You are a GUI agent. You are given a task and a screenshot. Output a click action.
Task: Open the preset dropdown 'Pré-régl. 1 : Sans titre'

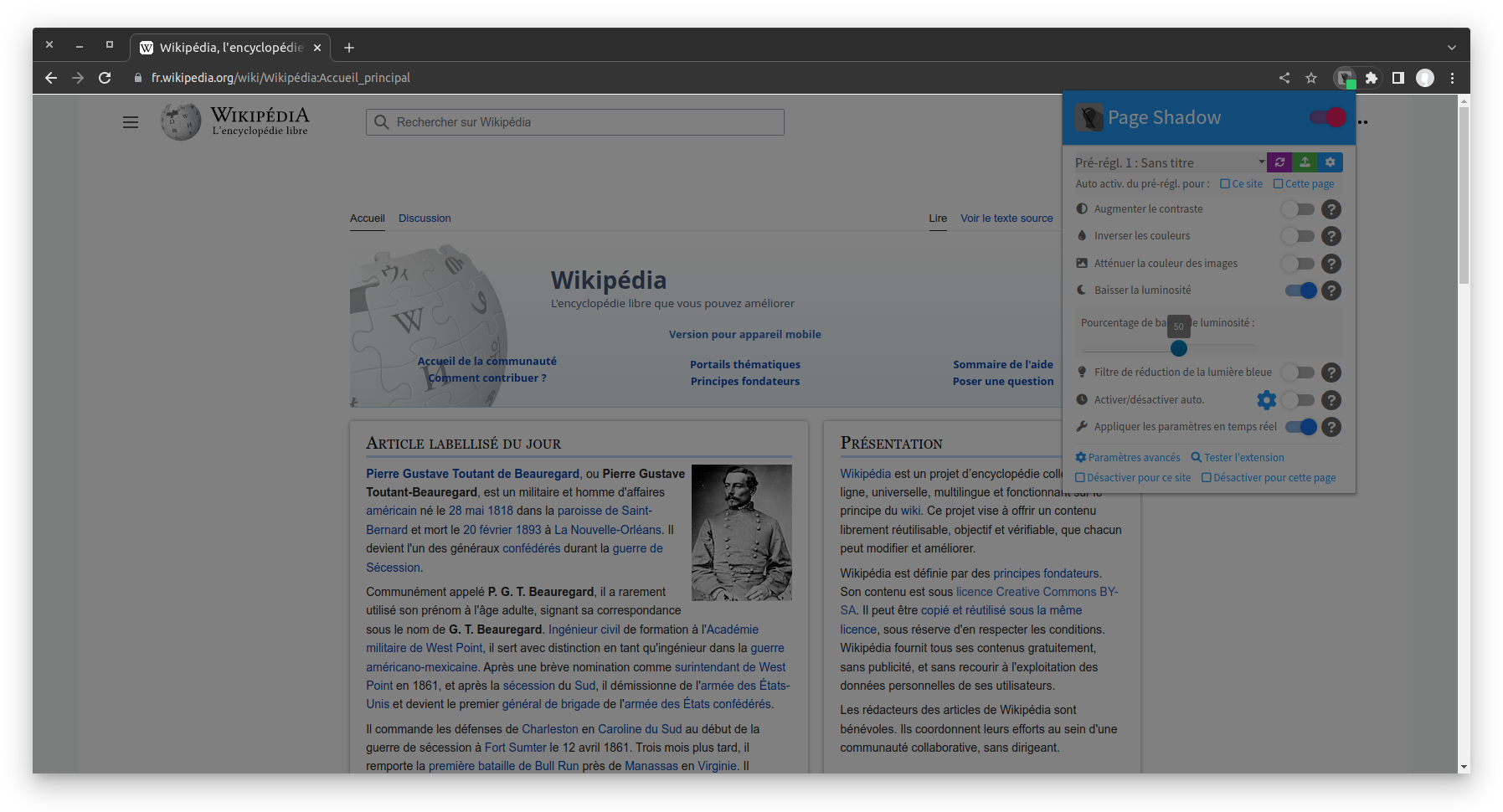point(1170,162)
